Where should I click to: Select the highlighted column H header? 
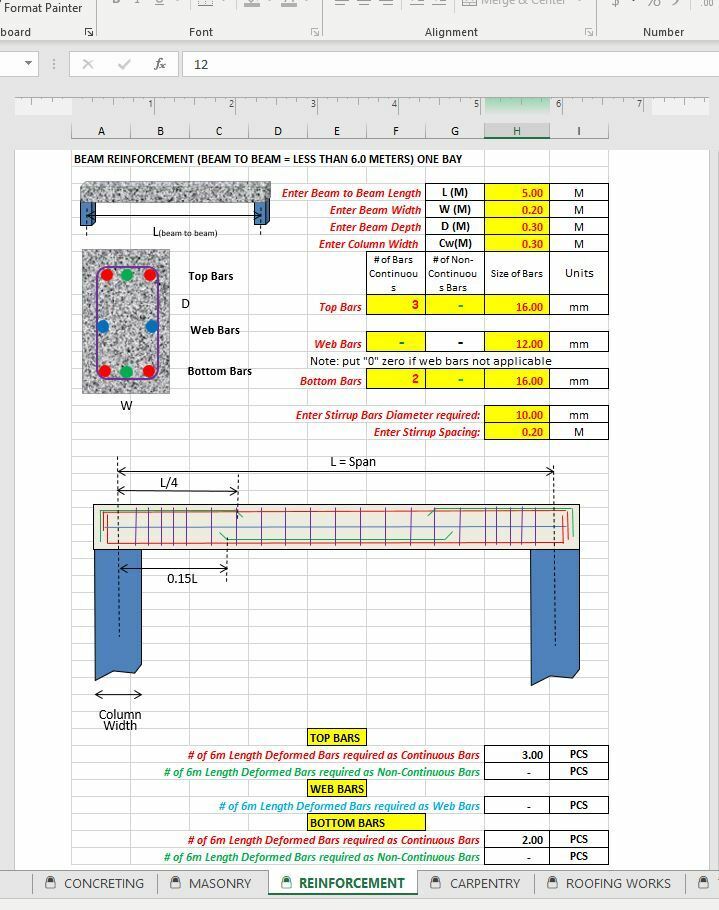516,131
